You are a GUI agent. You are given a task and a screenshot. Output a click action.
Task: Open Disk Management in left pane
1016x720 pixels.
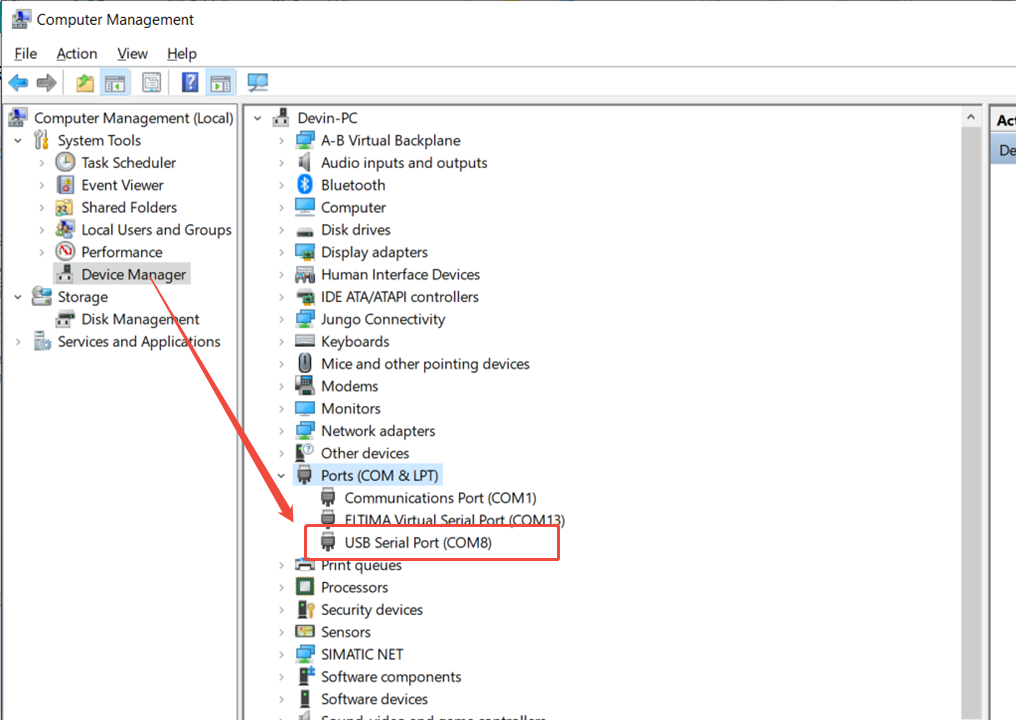(x=140, y=319)
